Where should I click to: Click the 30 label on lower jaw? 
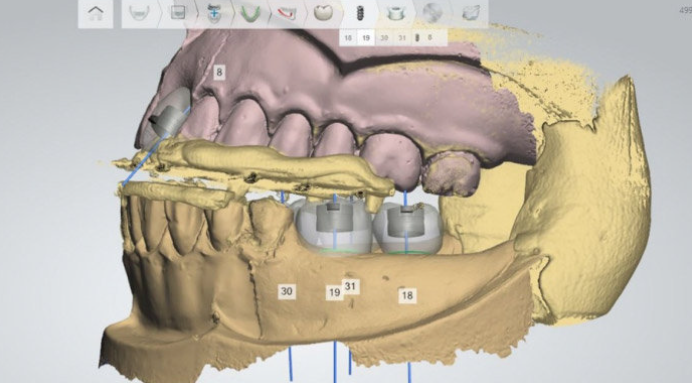pyautogui.click(x=286, y=291)
